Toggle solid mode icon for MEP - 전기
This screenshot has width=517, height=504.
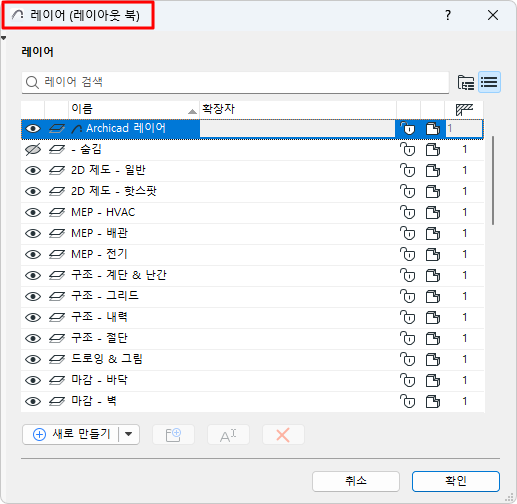click(433, 255)
